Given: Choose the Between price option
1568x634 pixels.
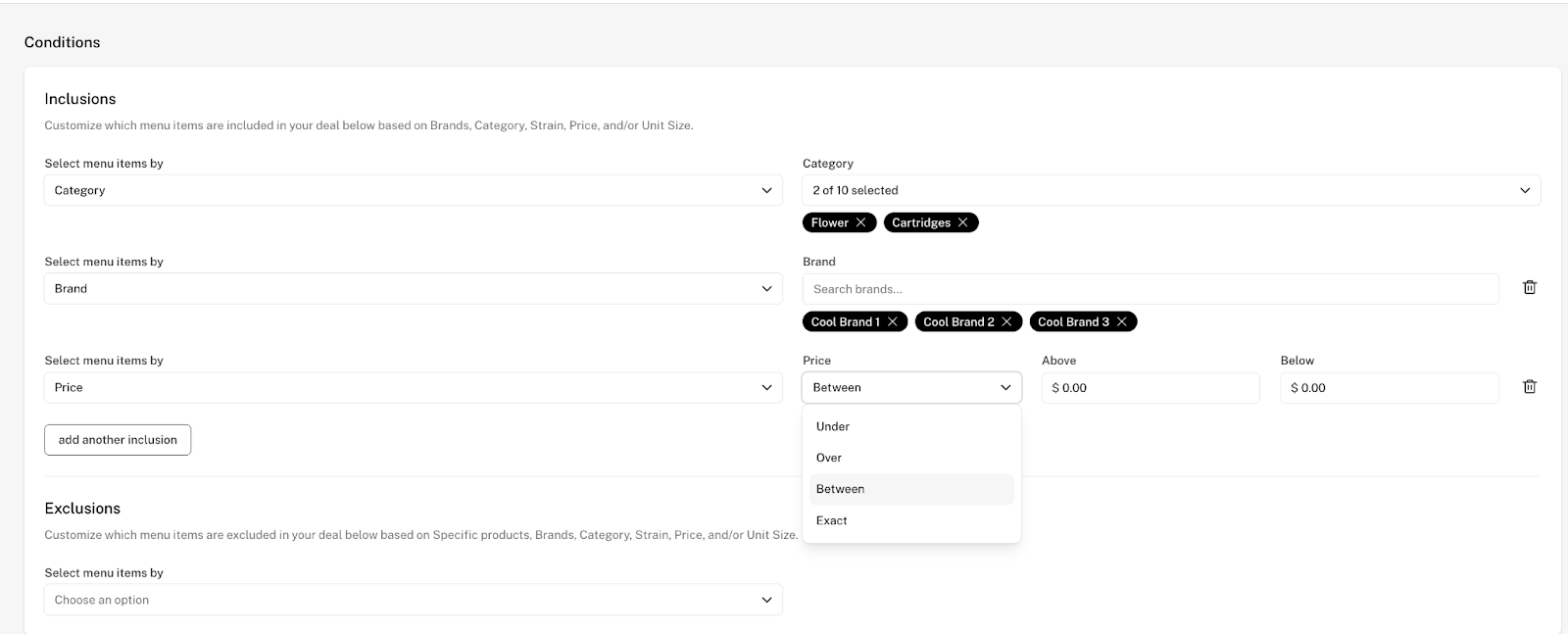Looking at the screenshot, I should pos(841,489).
